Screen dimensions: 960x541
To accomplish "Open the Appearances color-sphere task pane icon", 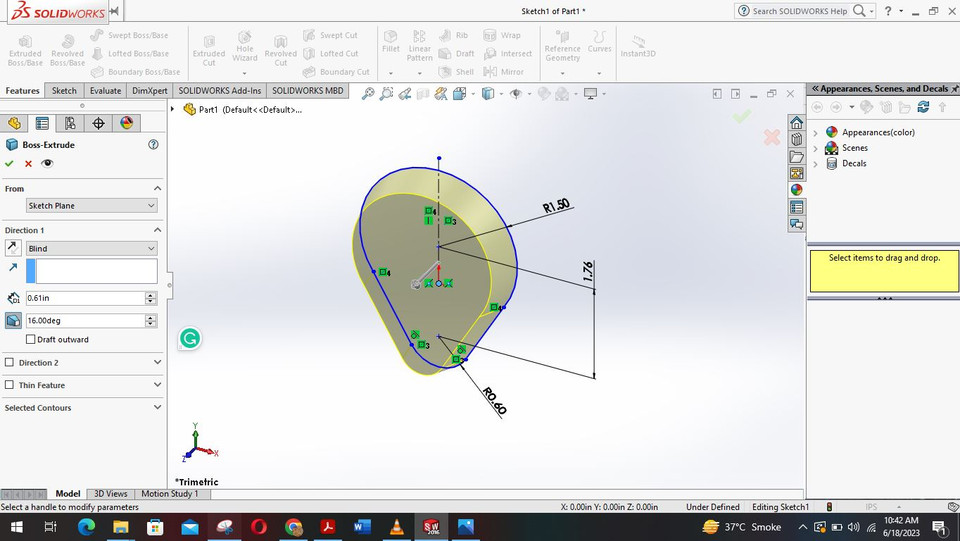I will pos(796,190).
